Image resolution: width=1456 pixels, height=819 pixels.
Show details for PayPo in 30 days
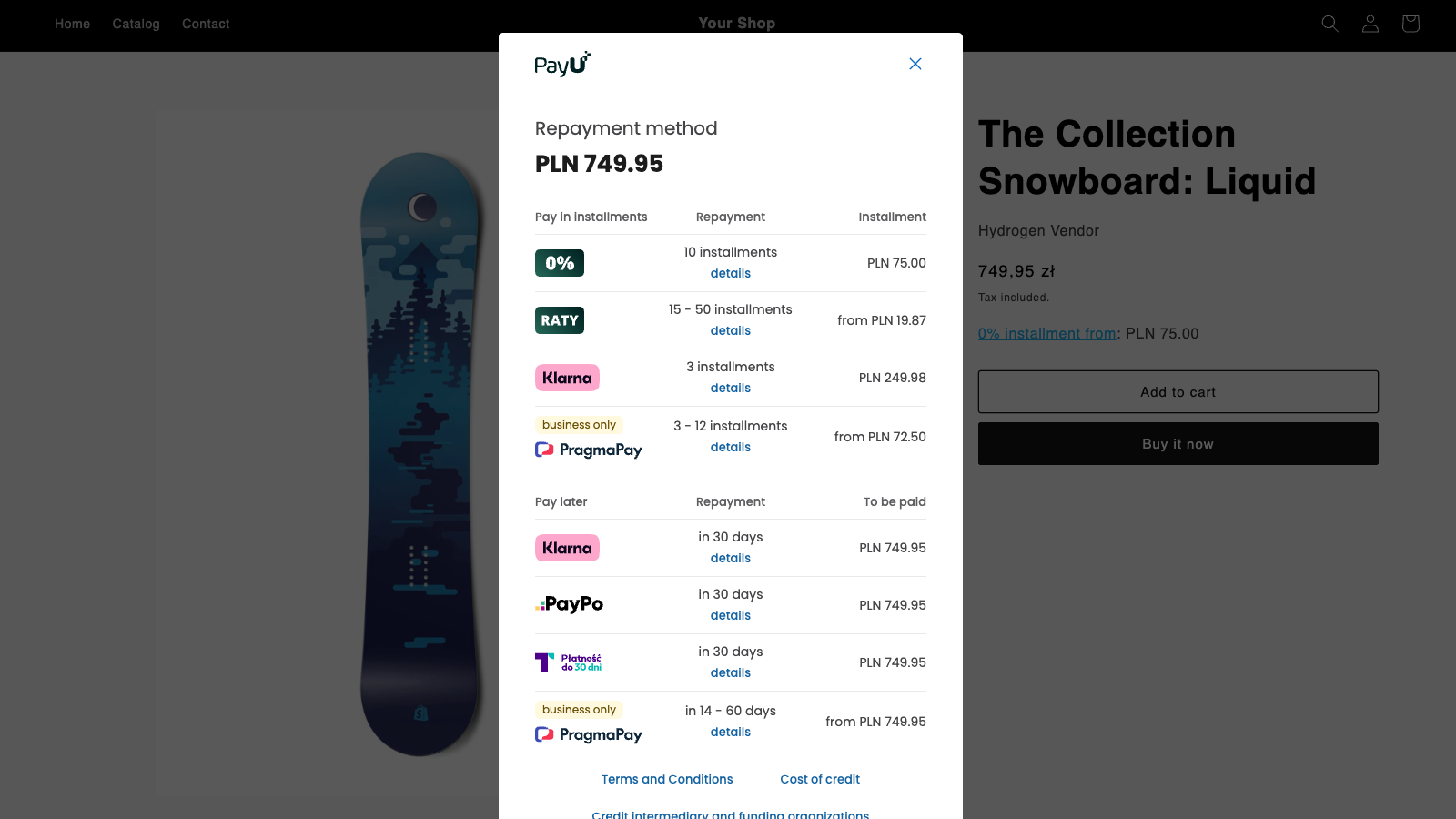click(731, 615)
